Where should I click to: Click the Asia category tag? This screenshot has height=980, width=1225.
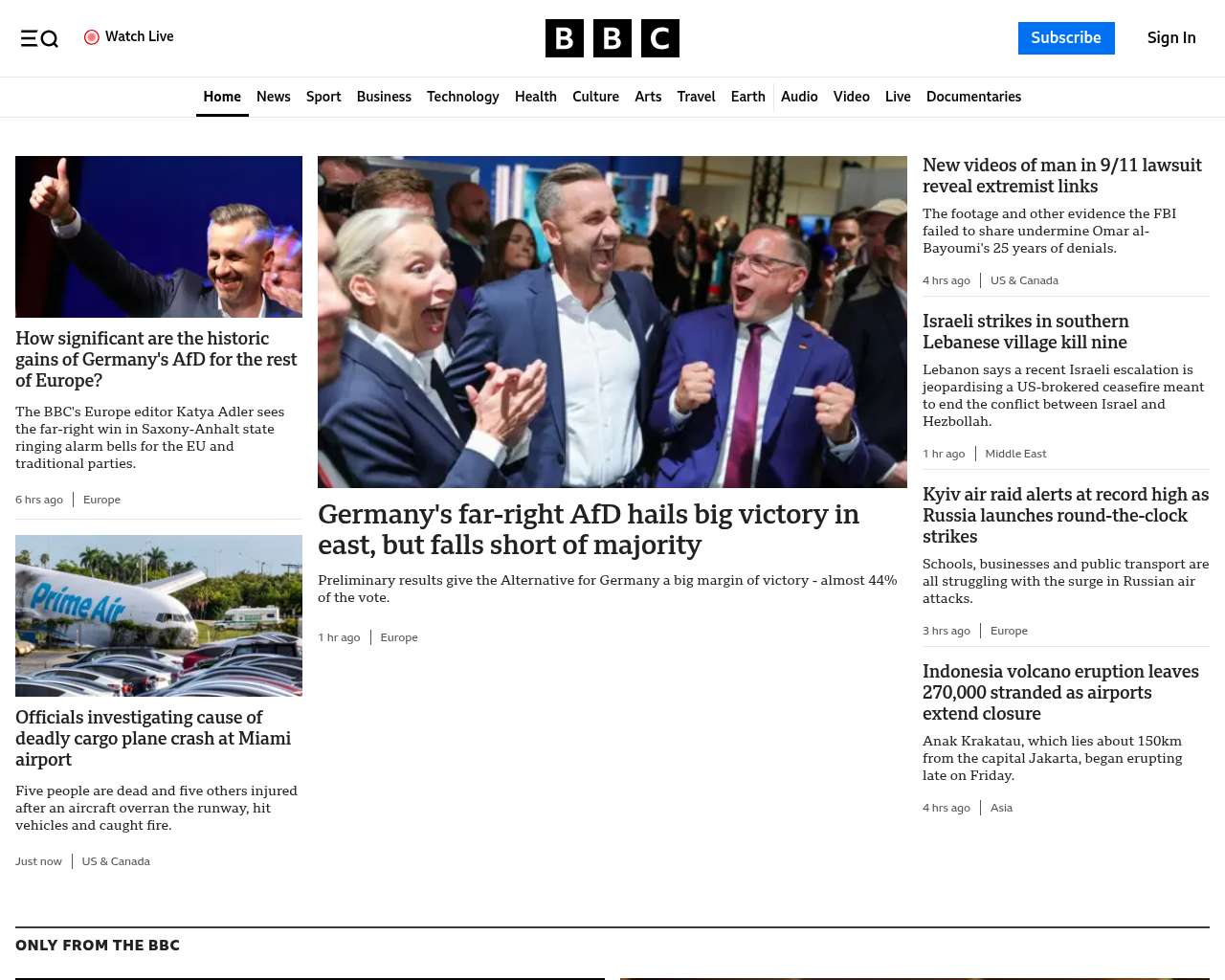pos(1001,808)
